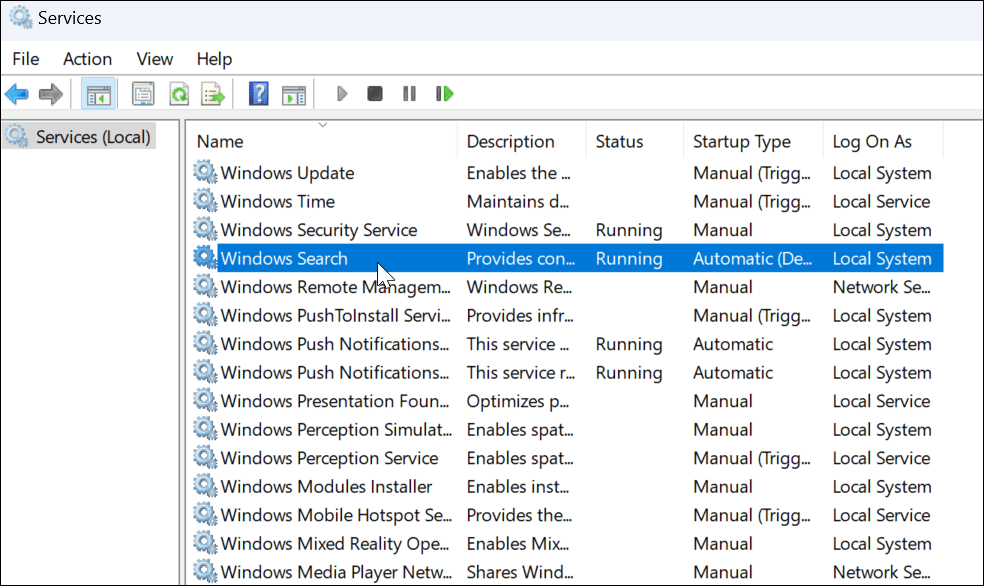Click 'Provides infr...' description cell
Screen dimensions: 984x586
click(520, 316)
